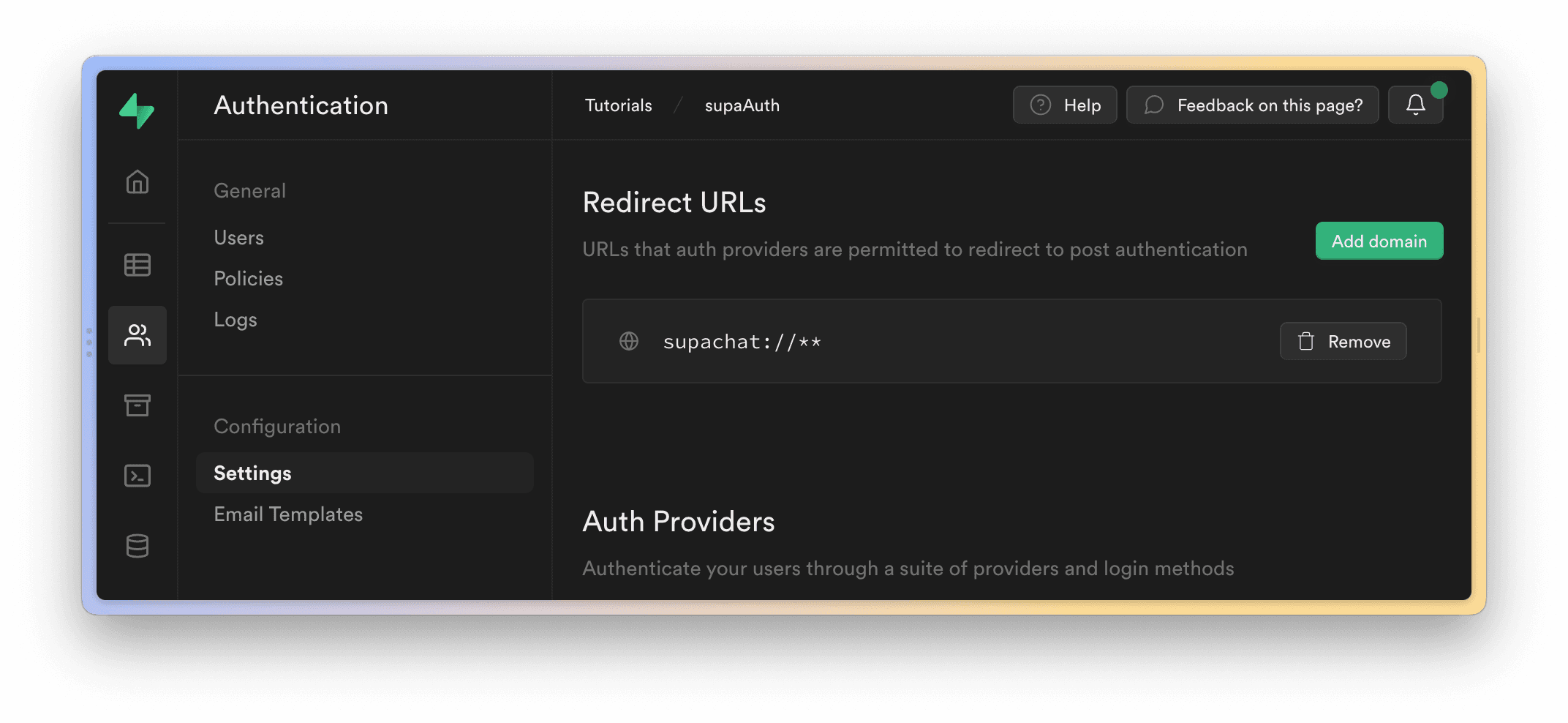The width and height of the screenshot is (1568, 723).
Task: Open the Home icon in sidebar
Action: (x=137, y=181)
